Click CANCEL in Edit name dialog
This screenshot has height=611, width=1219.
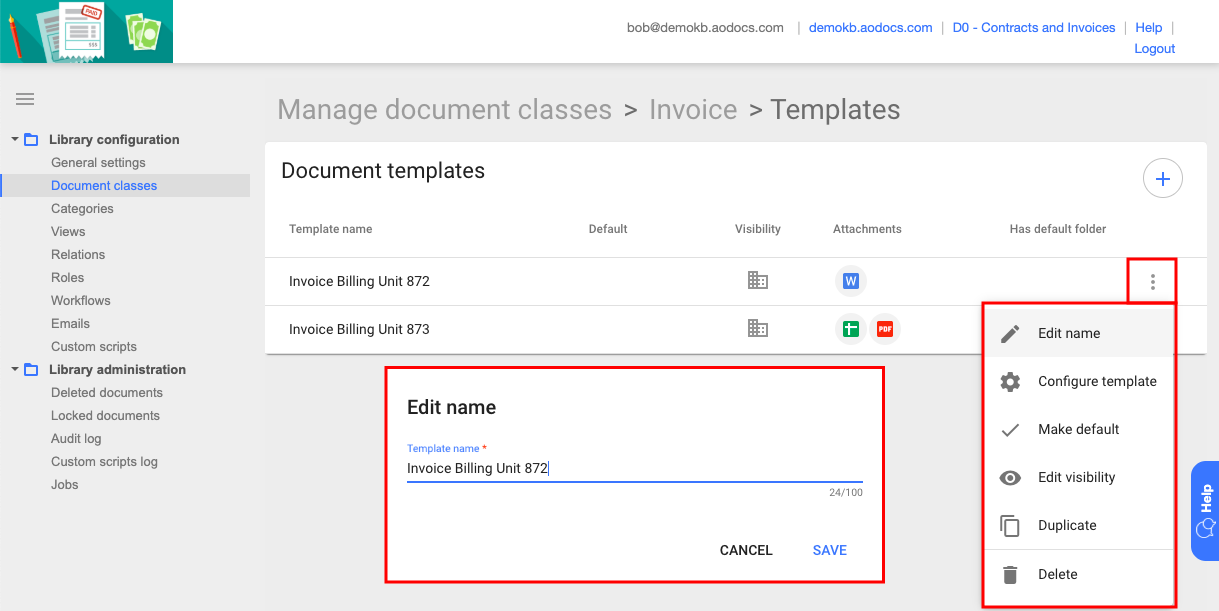tap(746, 550)
